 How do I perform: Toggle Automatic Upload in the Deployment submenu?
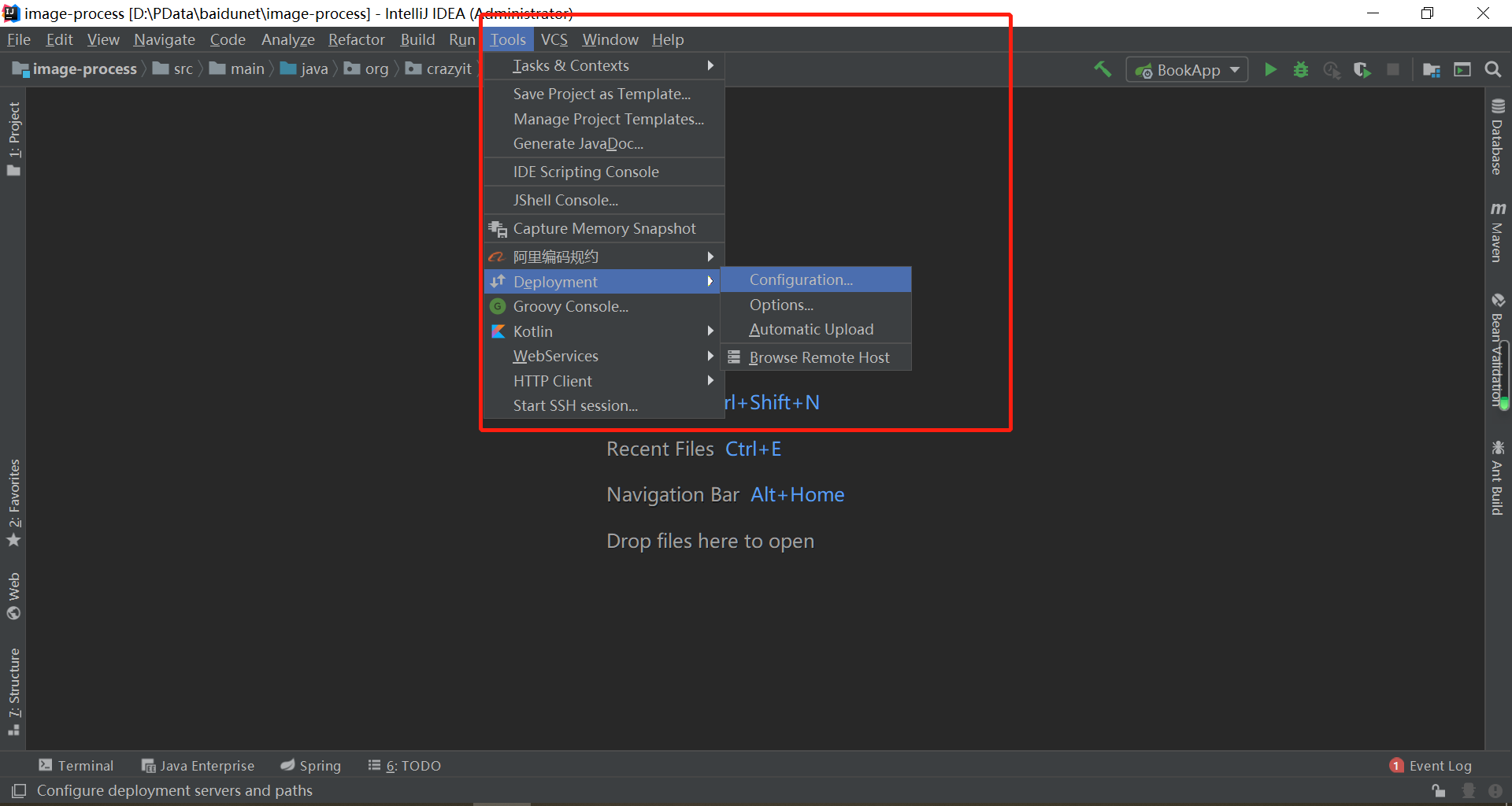click(811, 329)
